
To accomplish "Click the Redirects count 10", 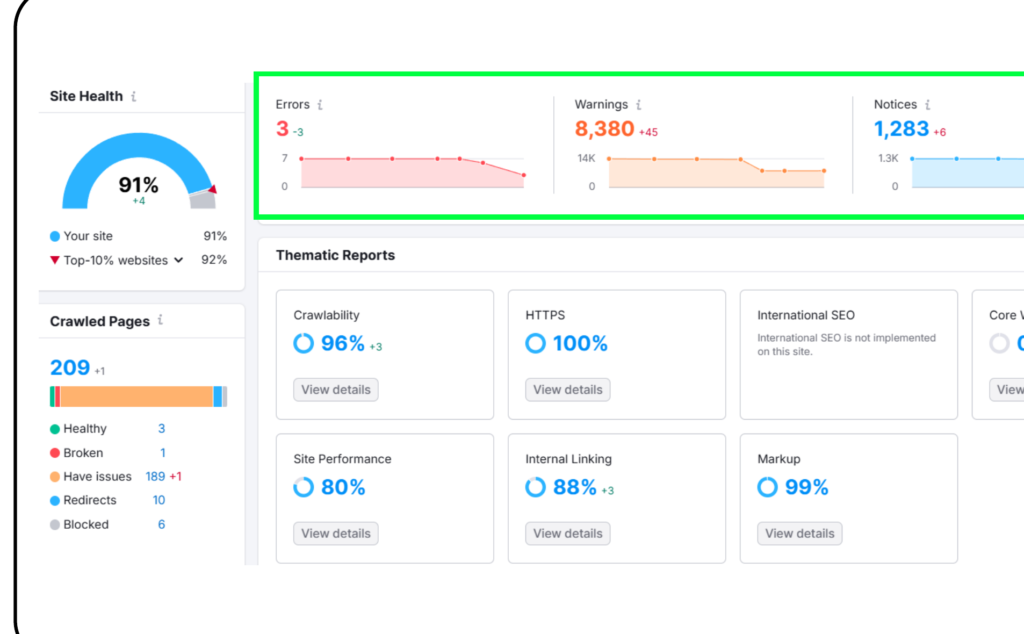I will pyautogui.click(x=159, y=500).
